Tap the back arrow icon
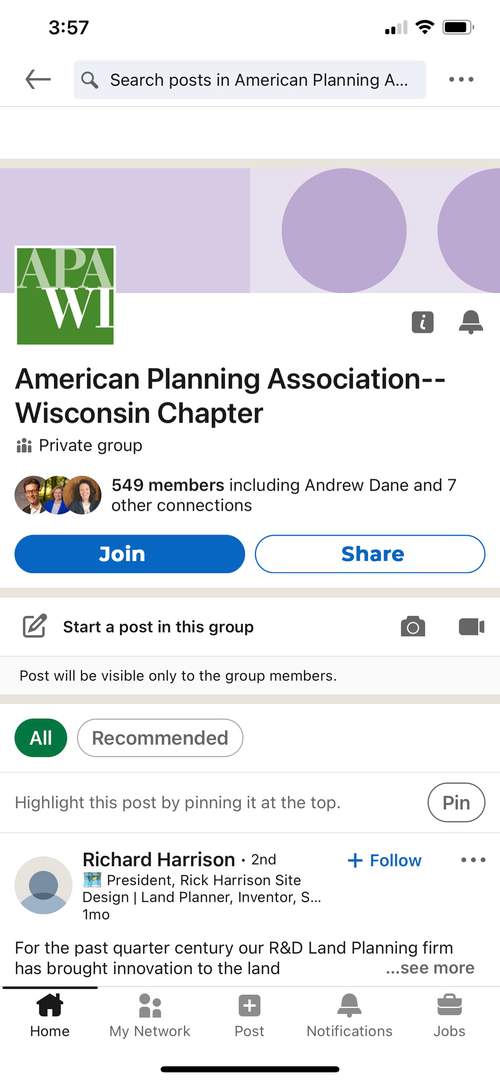The image size is (500, 1082). pyautogui.click(x=38, y=79)
